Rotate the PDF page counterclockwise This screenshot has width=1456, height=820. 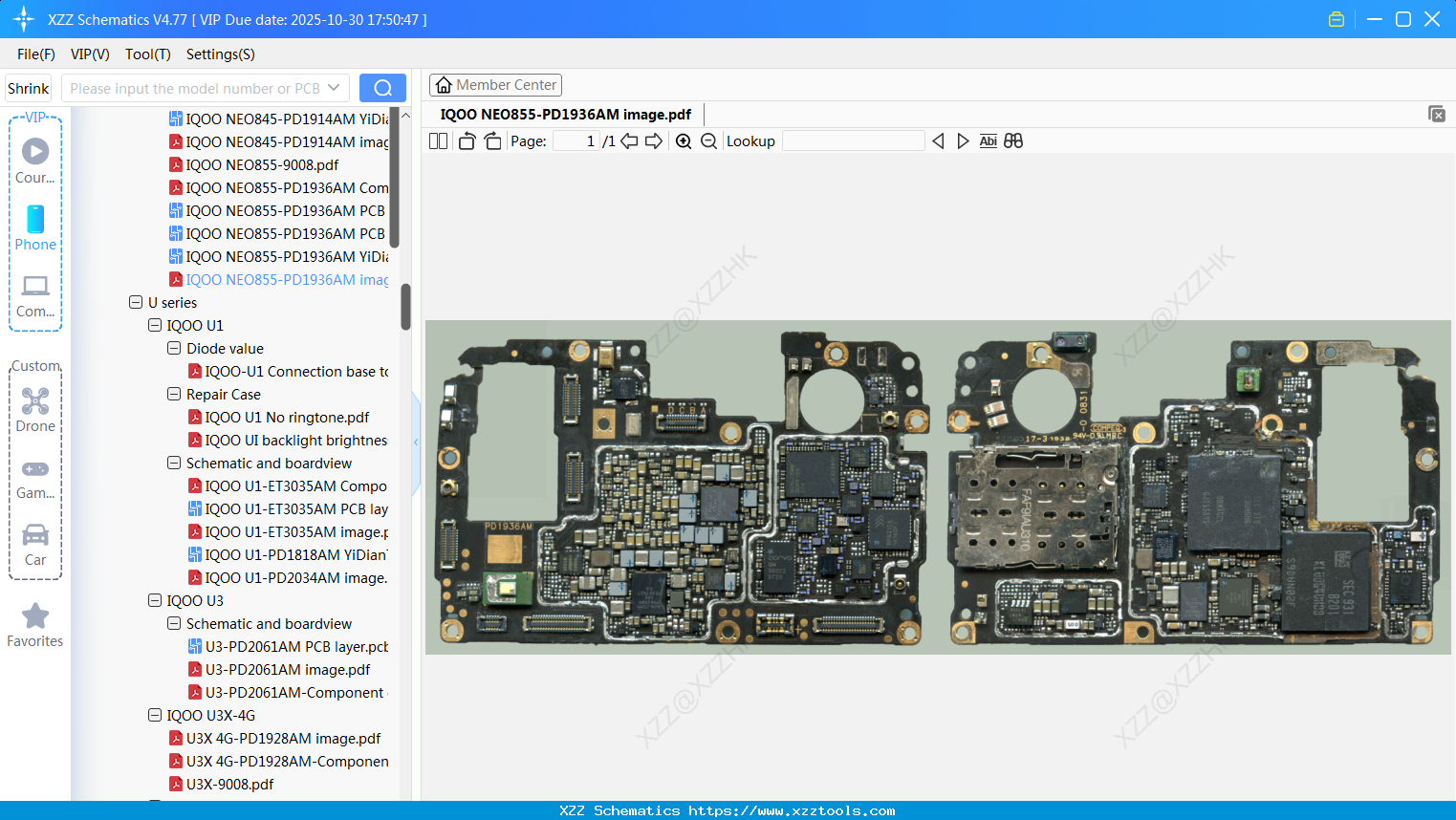point(466,140)
